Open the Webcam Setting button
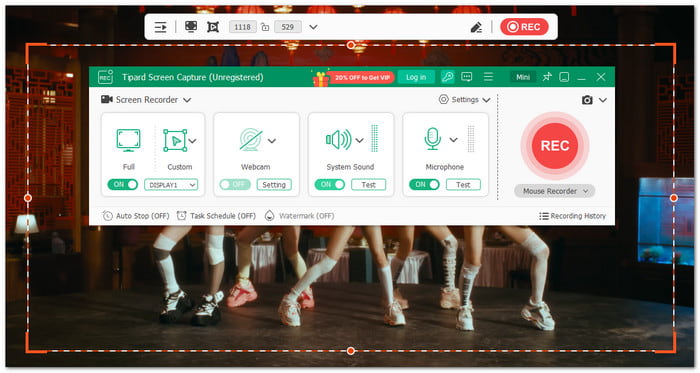The width and height of the screenshot is (700, 373). point(274,185)
